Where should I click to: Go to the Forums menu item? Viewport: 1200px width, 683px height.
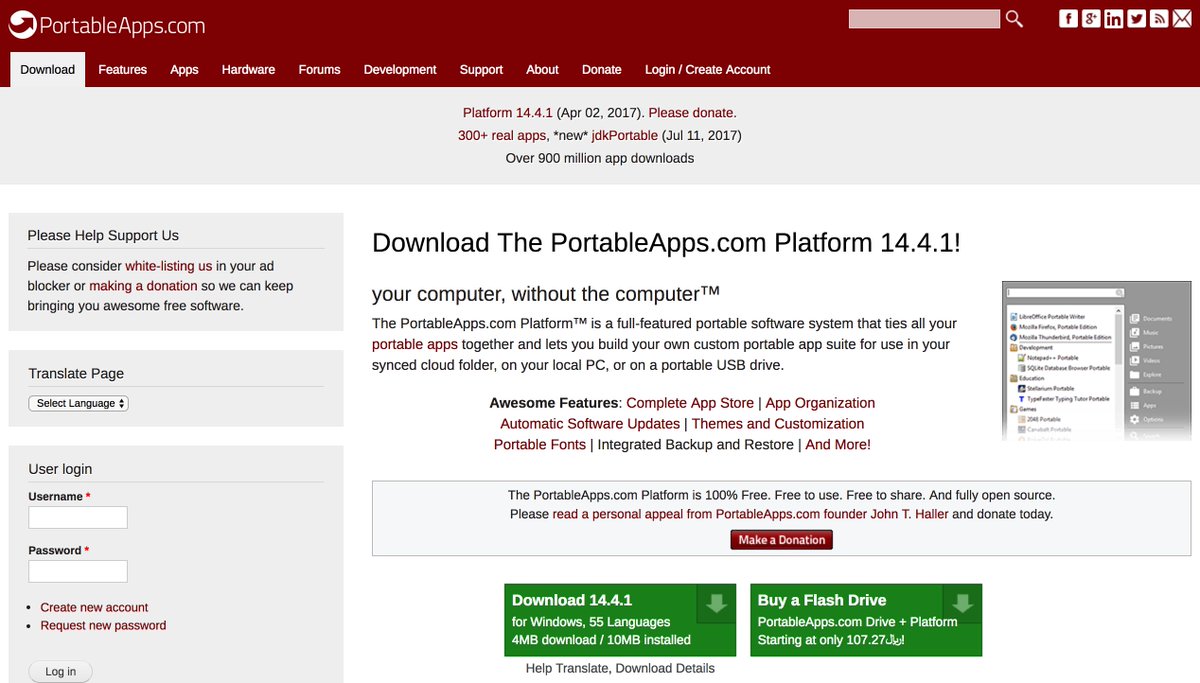tap(319, 70)
